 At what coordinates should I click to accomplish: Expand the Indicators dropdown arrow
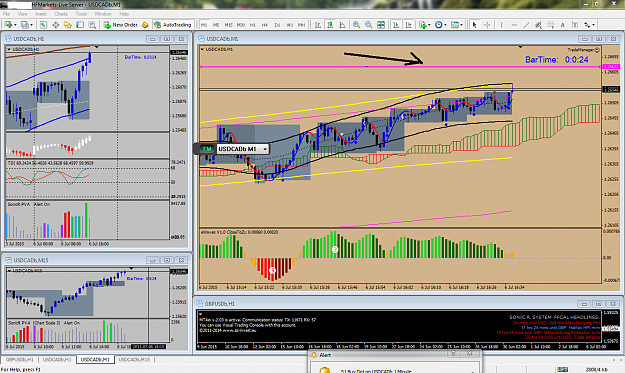click(x=429, y=25)
